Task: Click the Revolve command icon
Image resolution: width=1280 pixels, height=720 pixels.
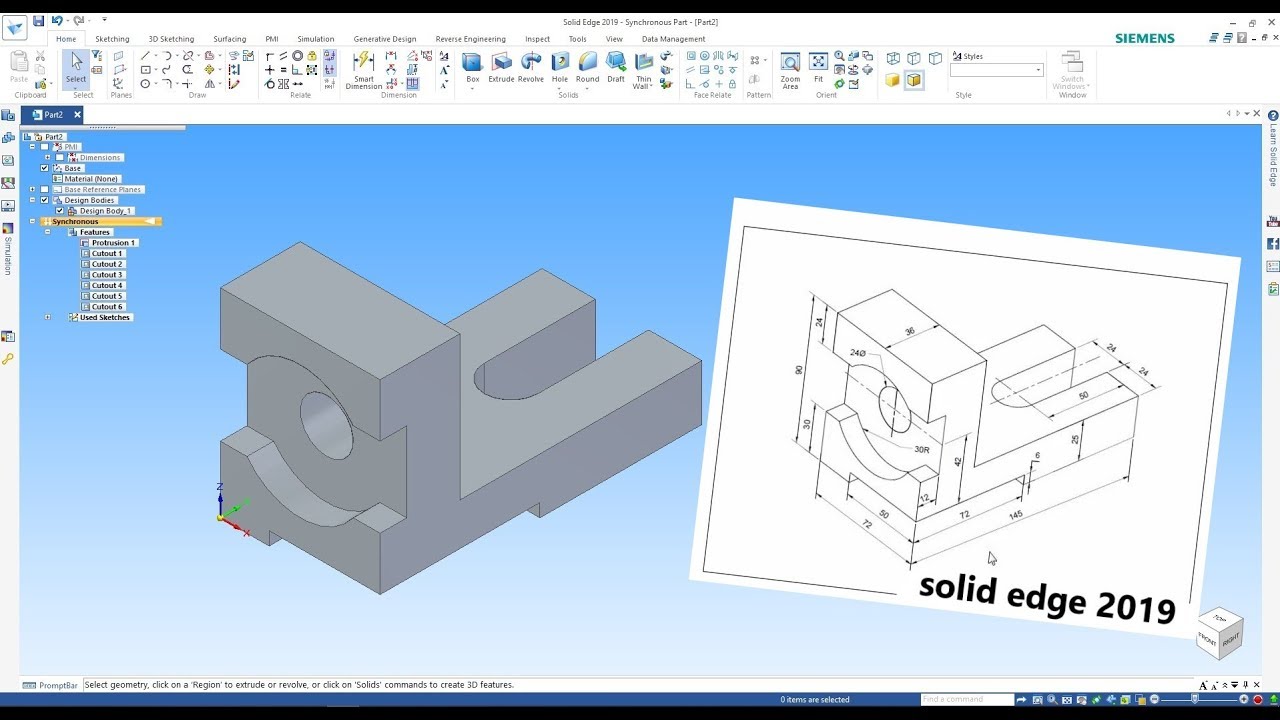Action: [x=531, y=67]
